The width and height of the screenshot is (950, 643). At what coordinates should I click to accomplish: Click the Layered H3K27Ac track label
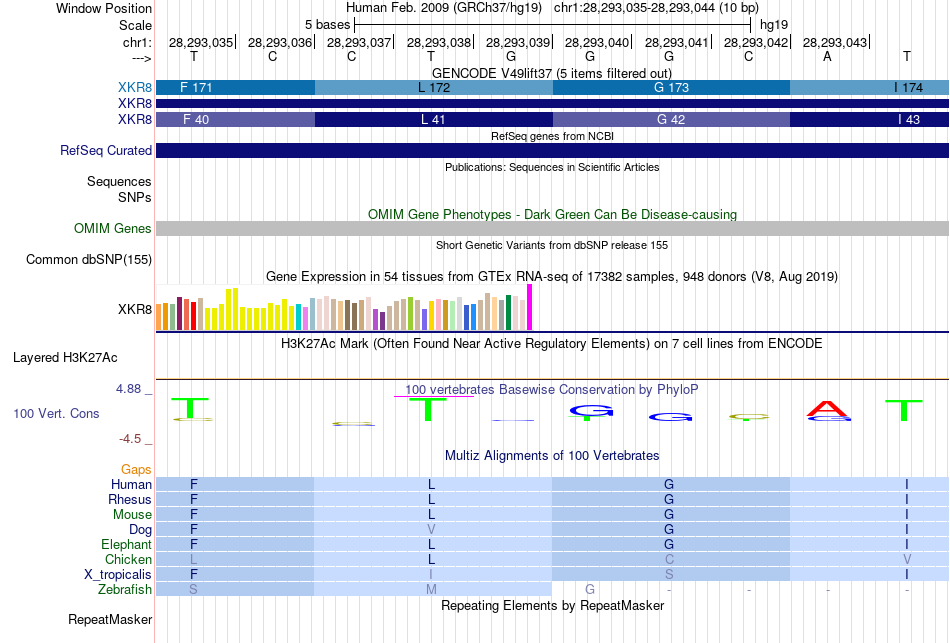[x=65, y=358]
